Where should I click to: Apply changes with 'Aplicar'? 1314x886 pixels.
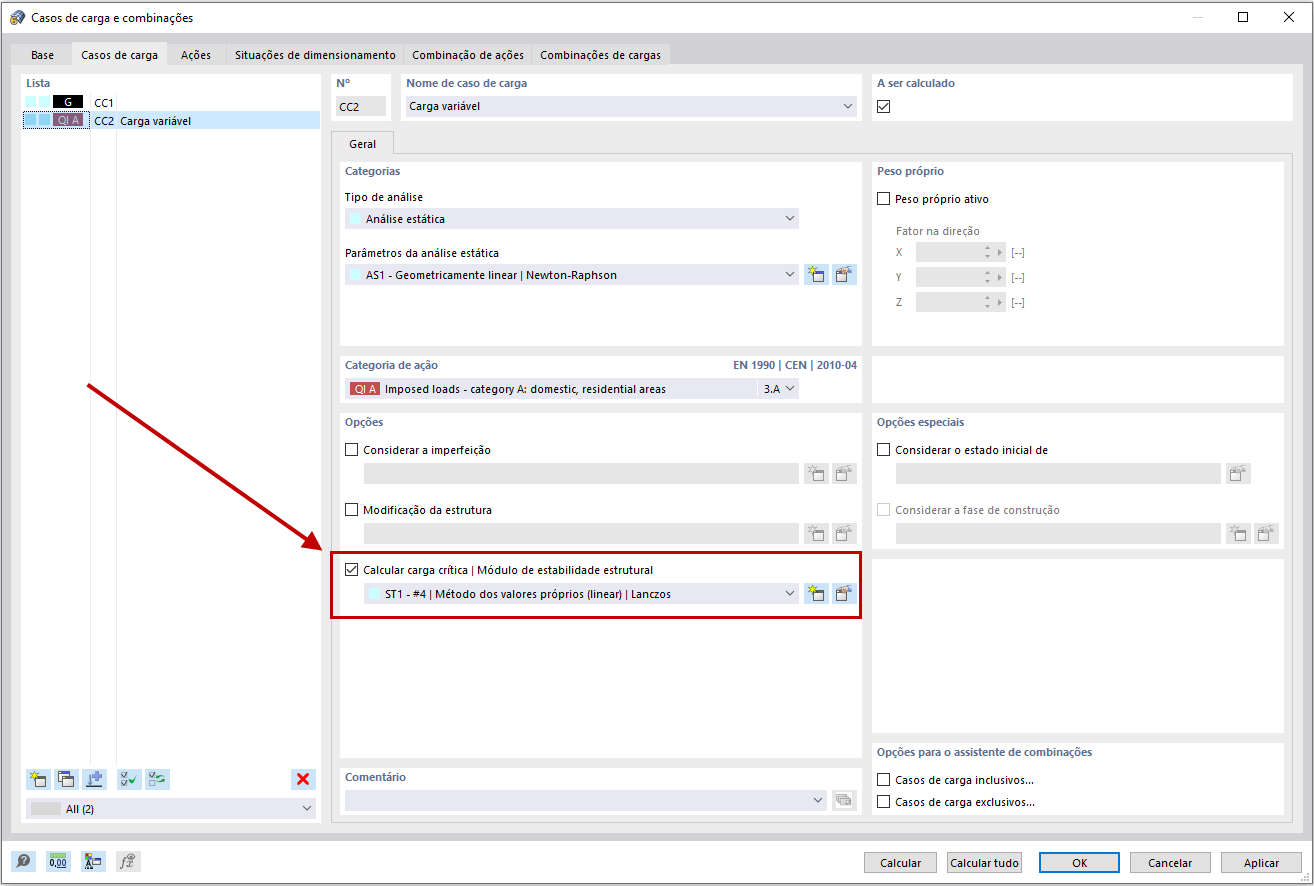coord(1260,862)
